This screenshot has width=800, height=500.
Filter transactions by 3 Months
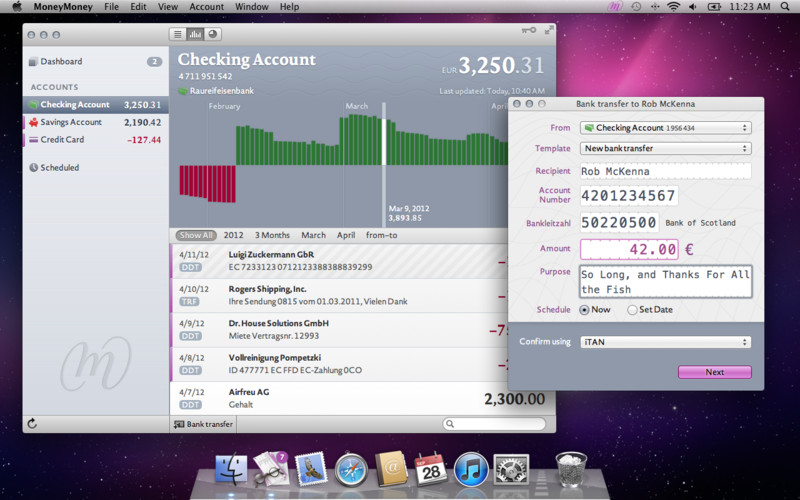(x=272, y=235)
